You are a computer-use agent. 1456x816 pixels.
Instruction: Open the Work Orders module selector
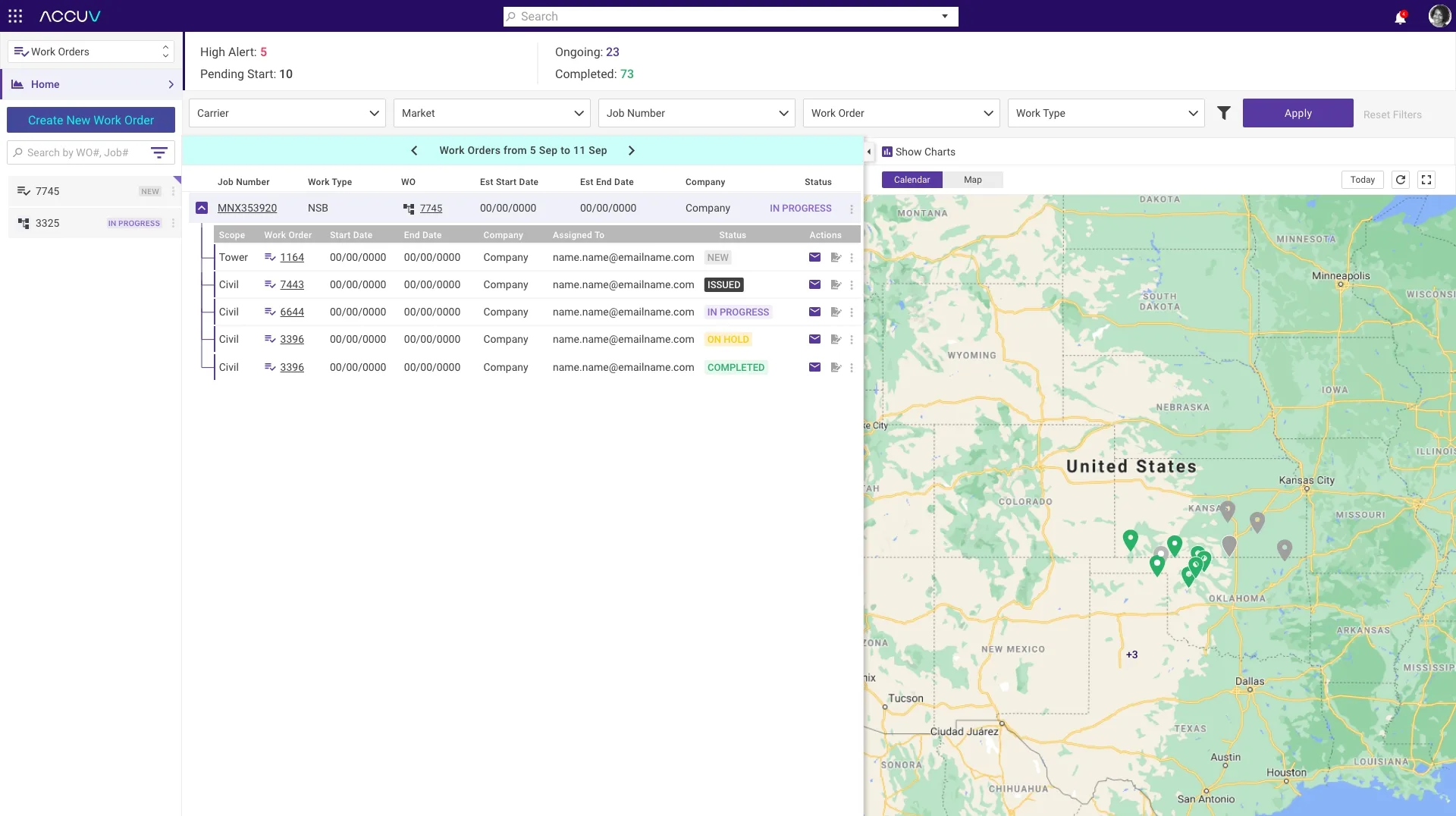(x=91, y=52)
